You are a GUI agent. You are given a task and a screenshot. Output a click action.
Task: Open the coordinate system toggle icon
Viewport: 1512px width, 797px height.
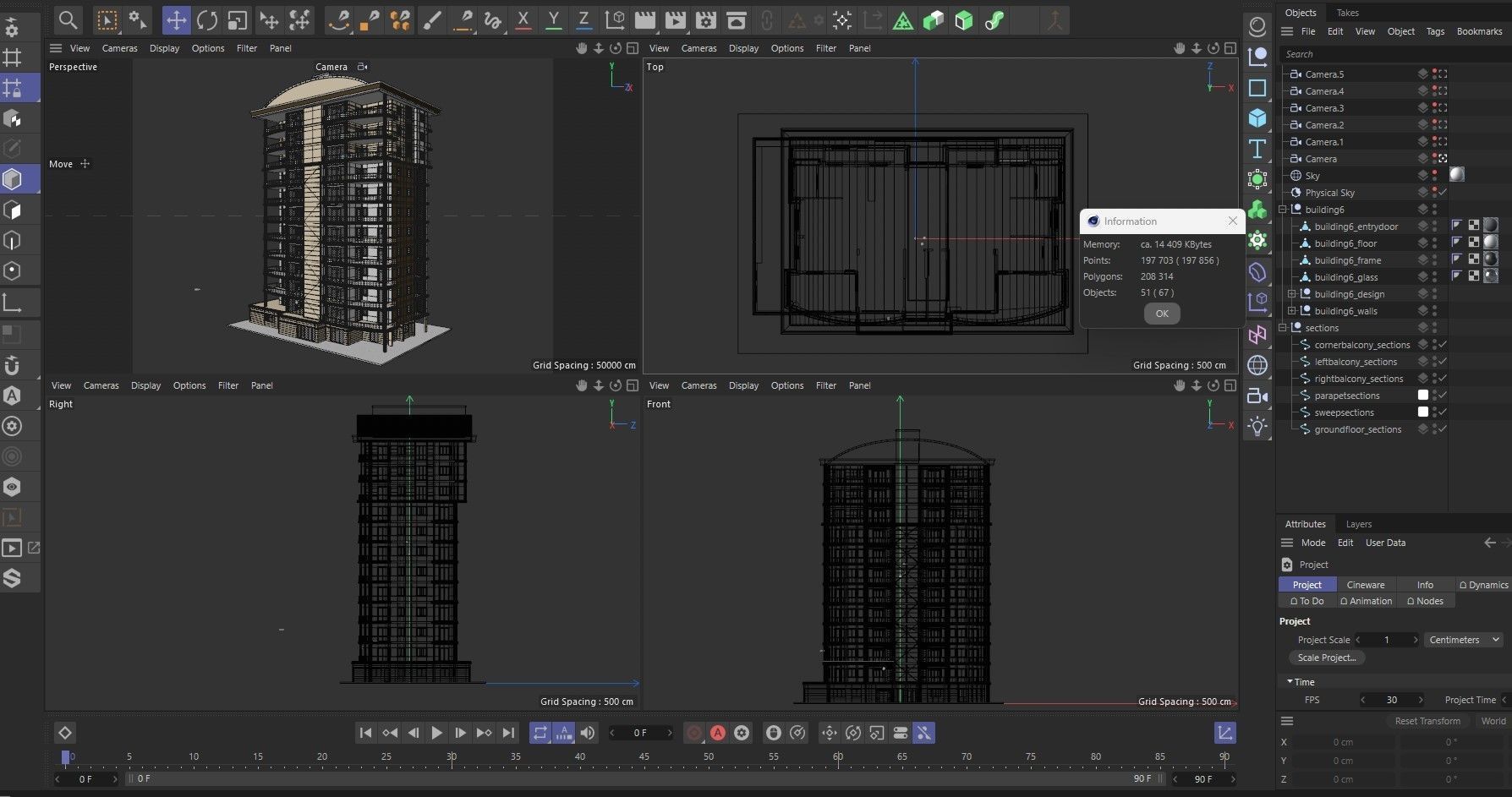615,20
